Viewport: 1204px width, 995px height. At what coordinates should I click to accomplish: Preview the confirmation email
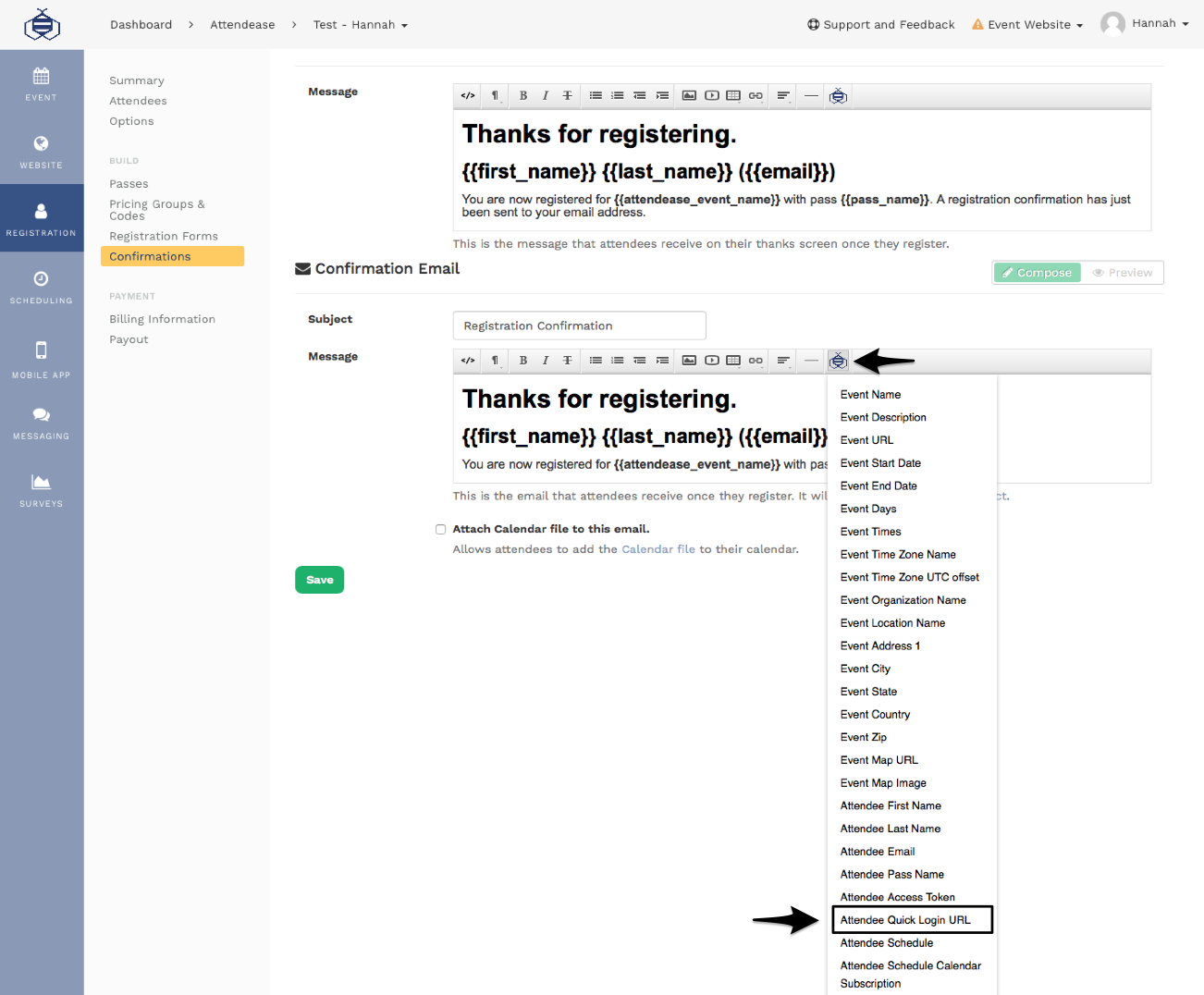coord(1124,272)
